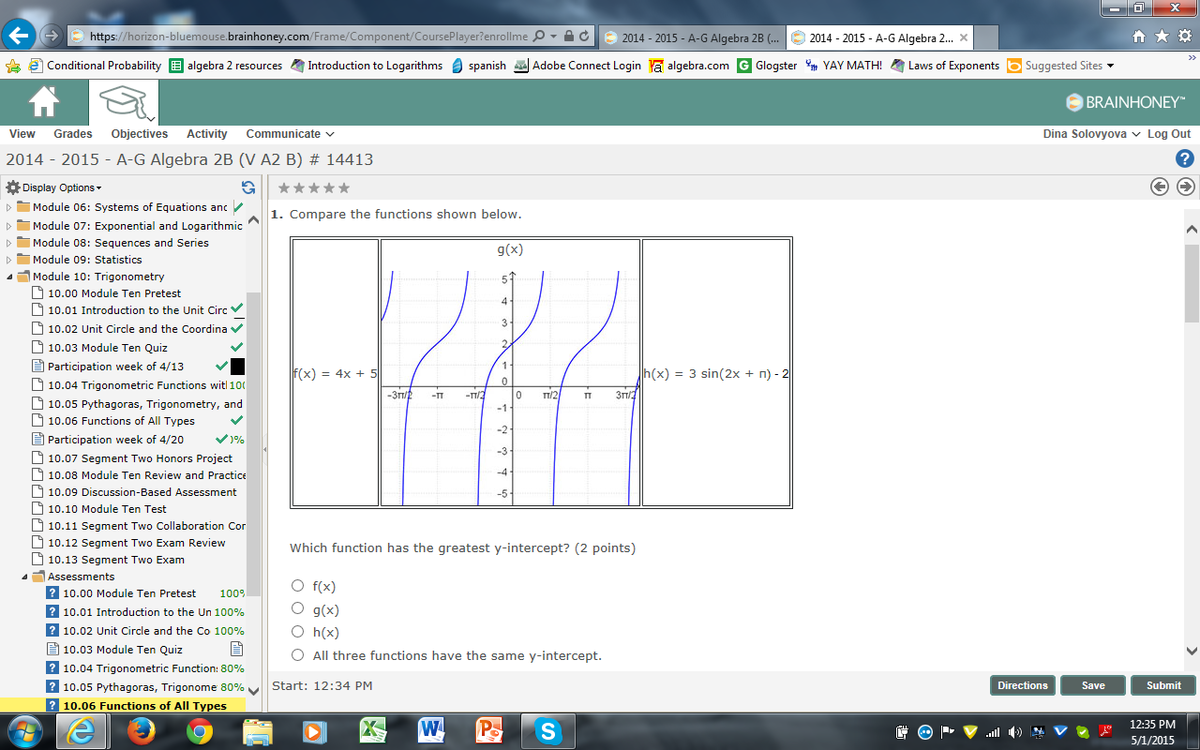The image size is (1200, 750).
Task: Open Laws of Exponents bookmark
Action: click(x=944, y=65)
